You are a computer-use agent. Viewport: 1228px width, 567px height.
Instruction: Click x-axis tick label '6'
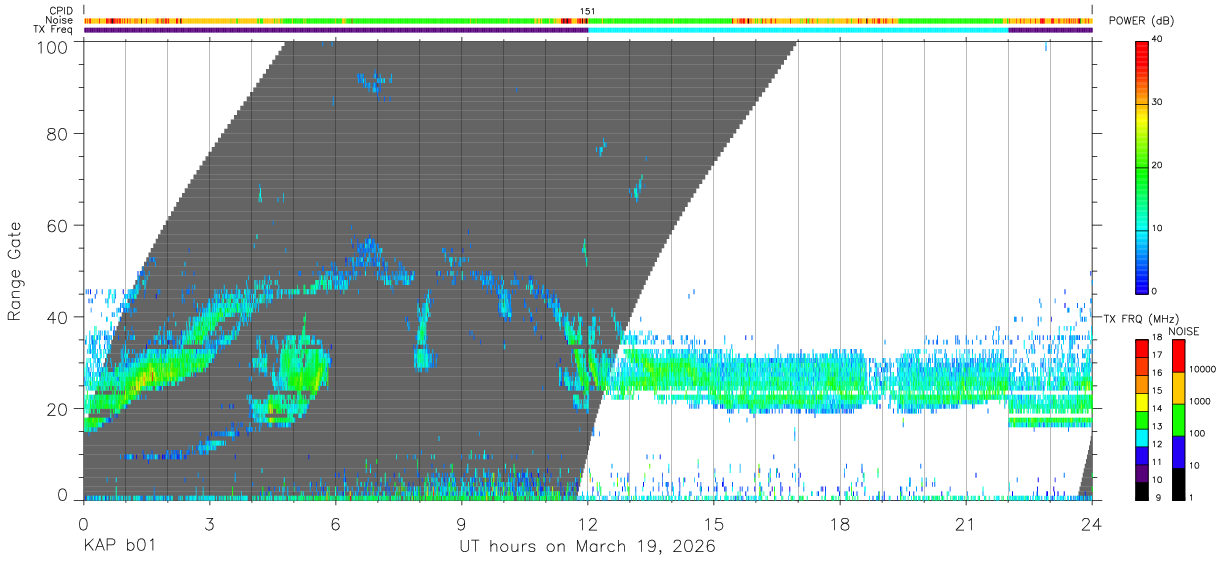point(335,523)
